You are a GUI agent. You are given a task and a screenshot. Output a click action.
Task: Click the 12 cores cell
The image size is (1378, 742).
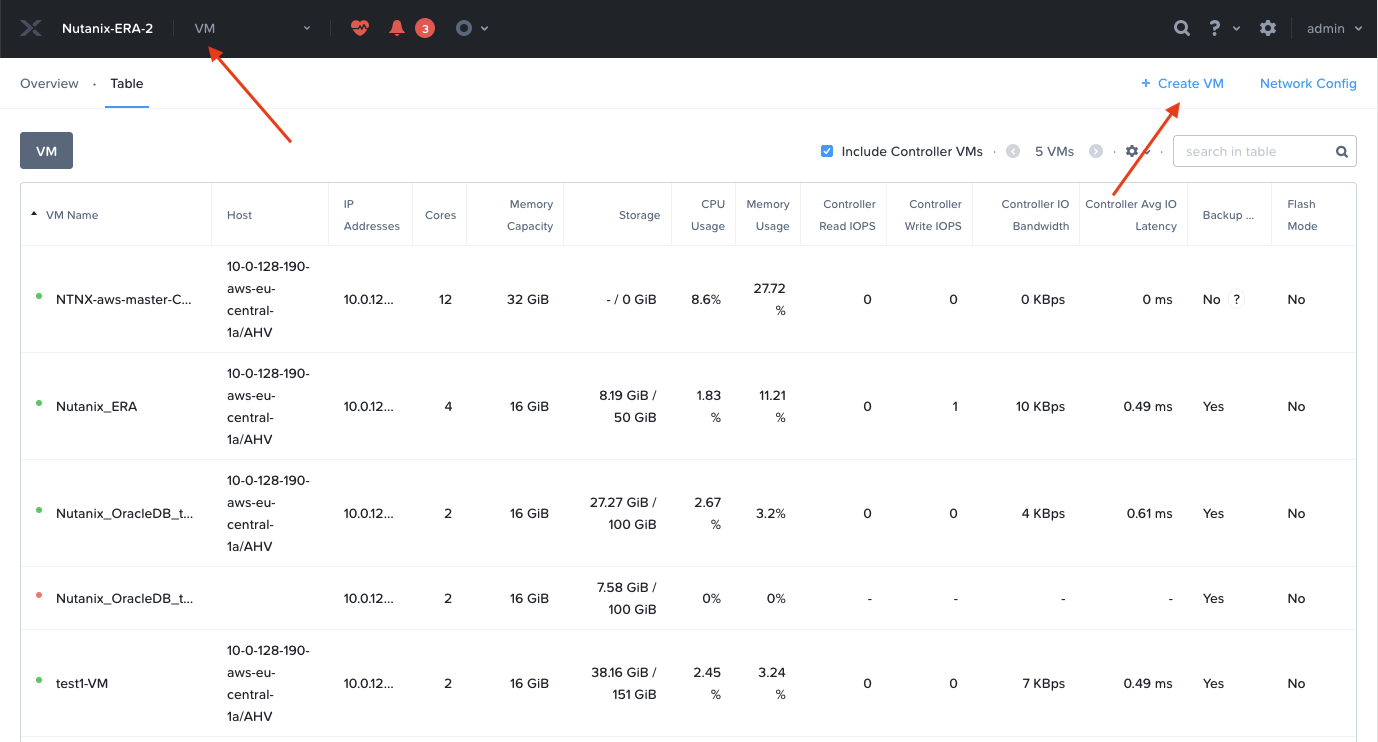(445, 299)
